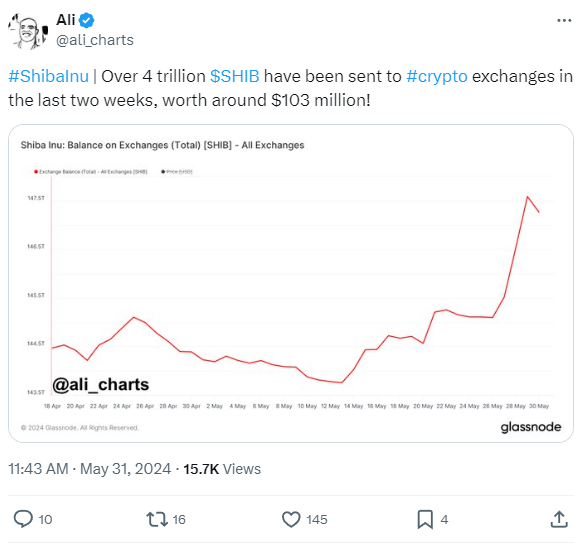This screenshot has height=545, width=587.
Task: Open the $SHIB cashtag link
Action: (x=235, y=76)
